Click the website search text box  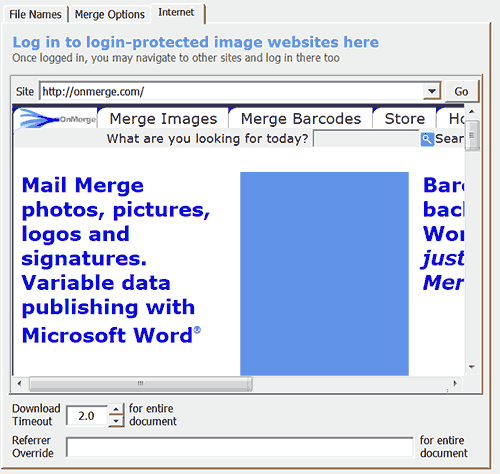click(x=366, y=139)
